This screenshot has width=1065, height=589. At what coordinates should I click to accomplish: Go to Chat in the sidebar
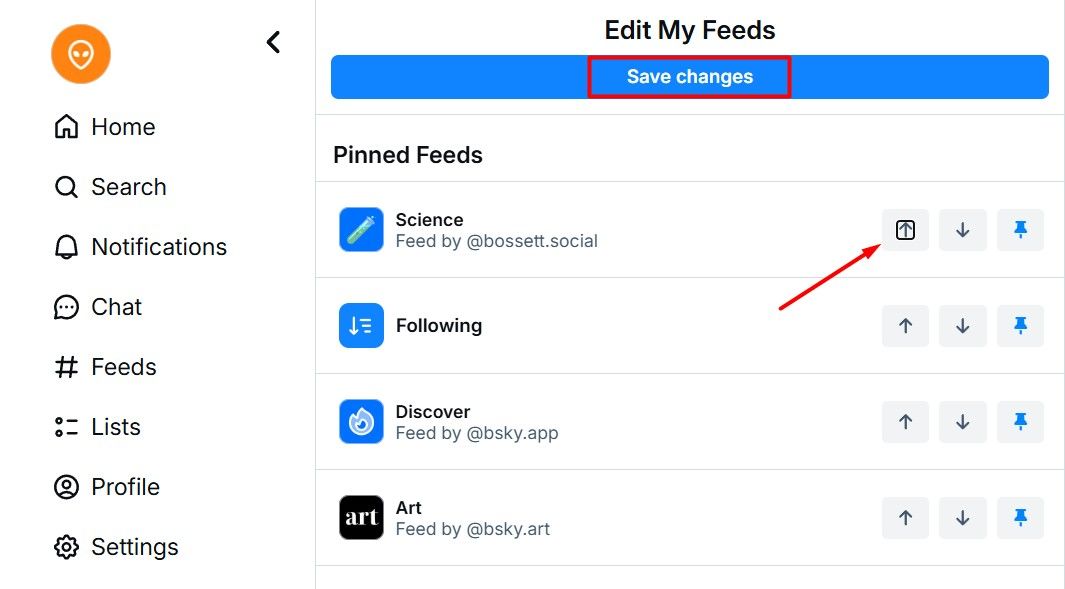[x=98, y=307]
